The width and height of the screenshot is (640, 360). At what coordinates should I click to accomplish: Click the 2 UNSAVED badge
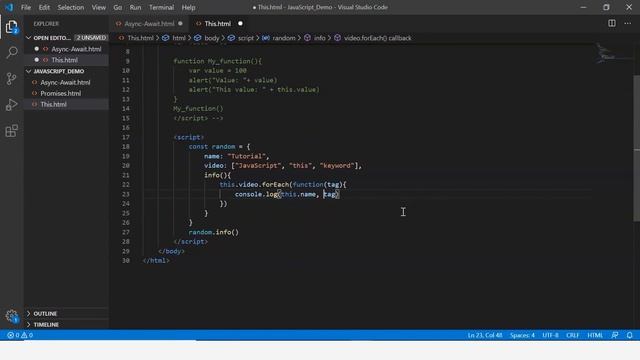(91, 38)
